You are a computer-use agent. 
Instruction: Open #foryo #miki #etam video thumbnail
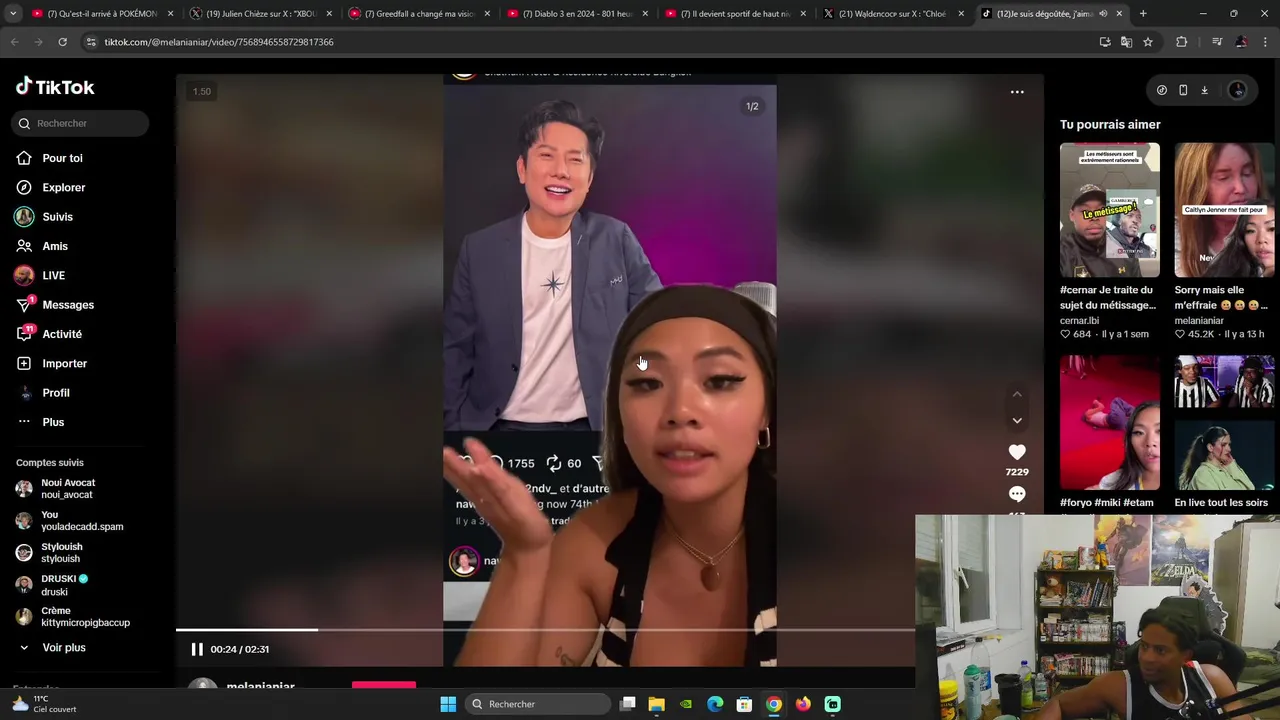1110,422
